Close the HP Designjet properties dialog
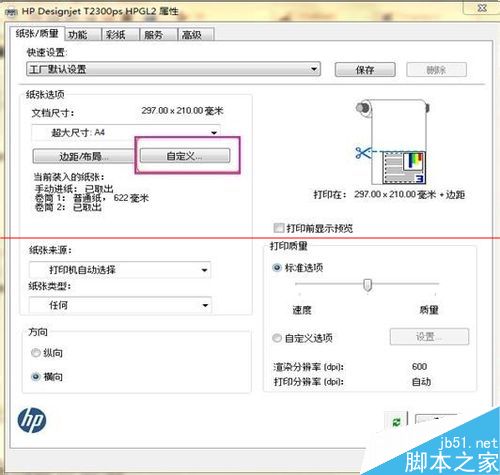Screen dimensions: 500x475 coord(482,8)
